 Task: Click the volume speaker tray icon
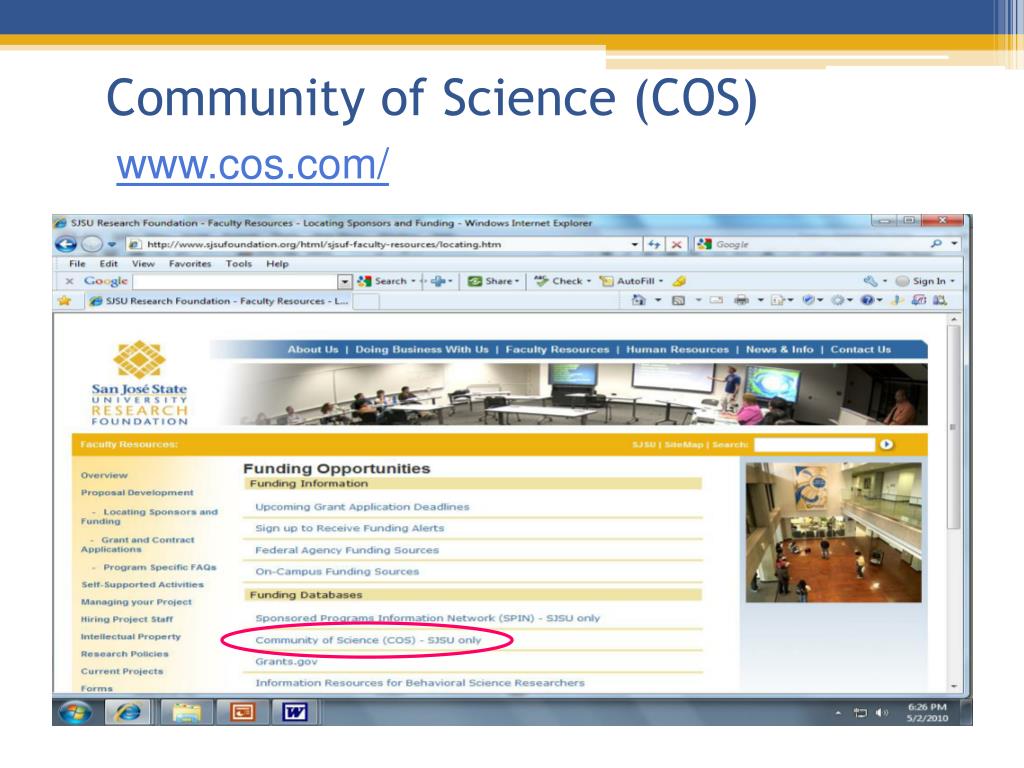pyautogui.click(x=881, y=712)
